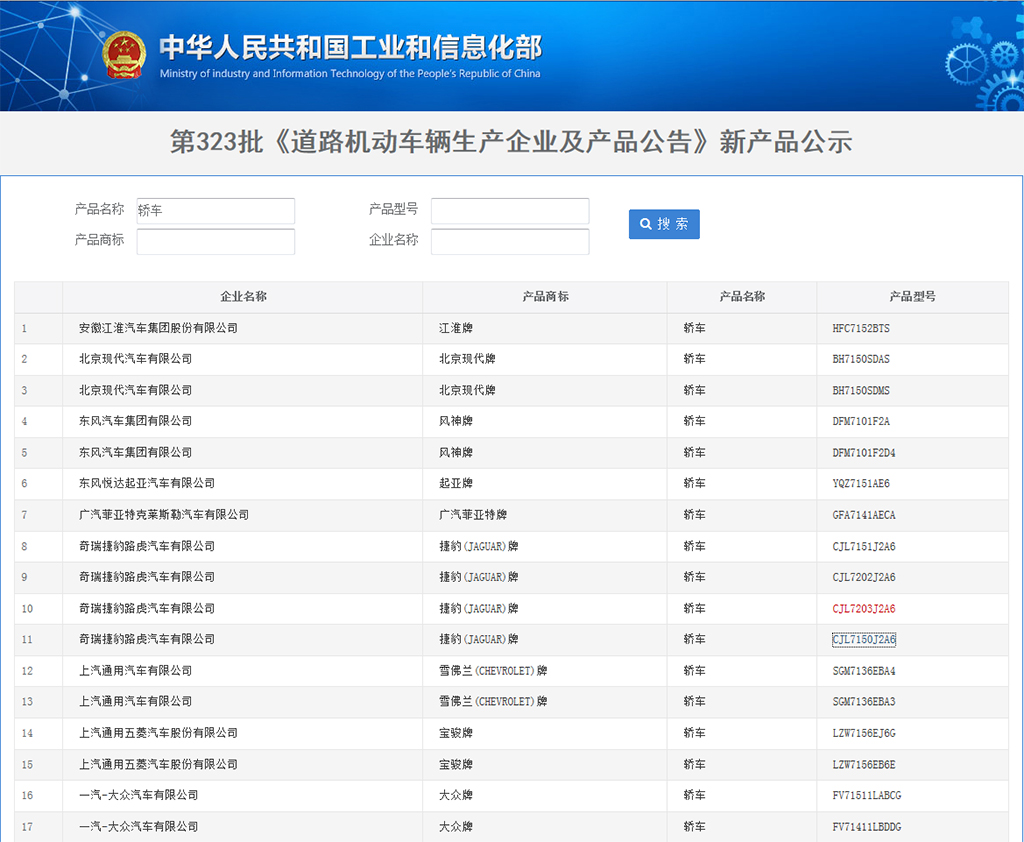Click the 产品名称 column header
Screen dimensions: 1024x842
tap(742, 297)
